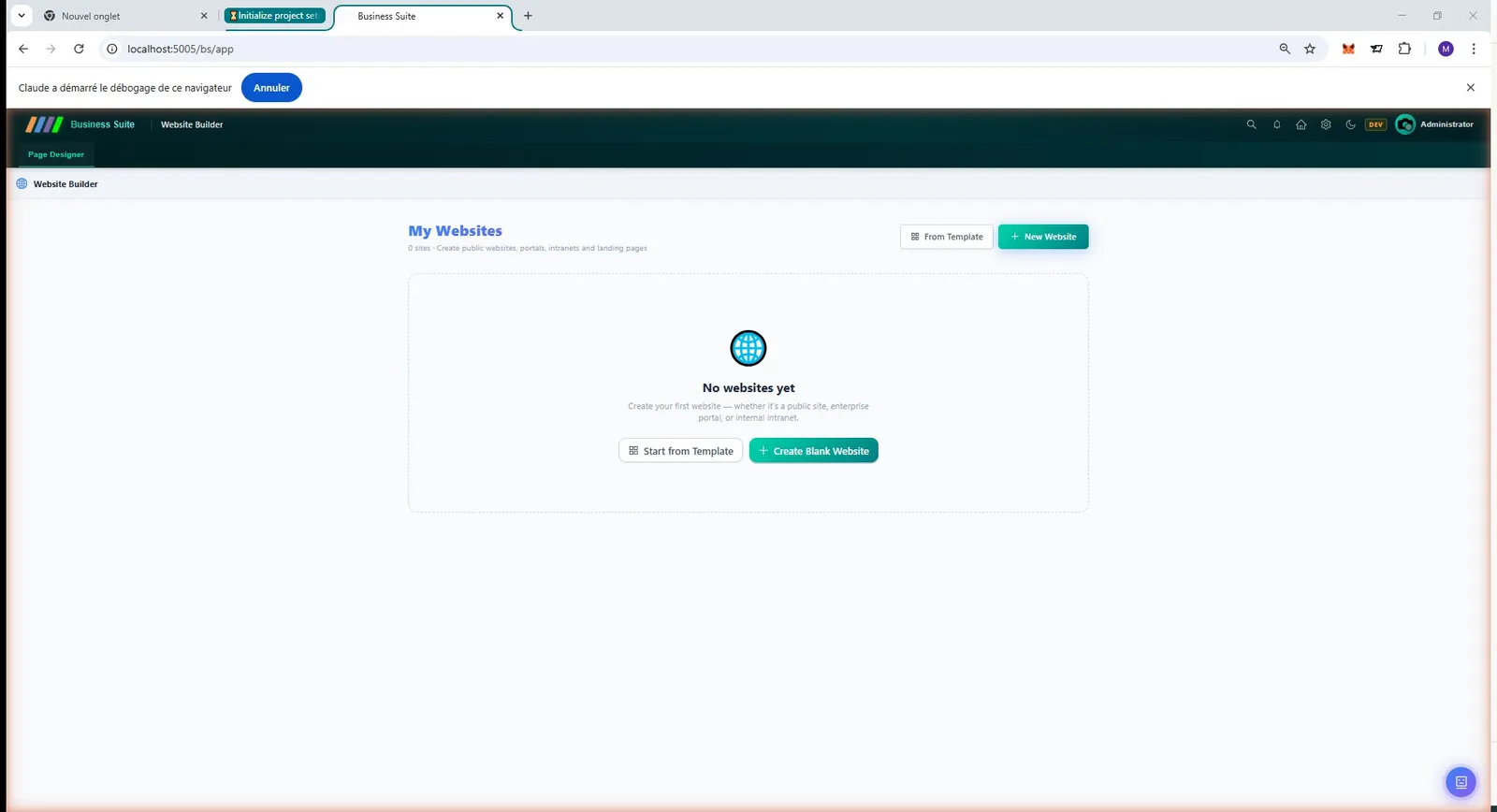
Task: Open Chrome three-dot menu
Action: (x=1474, y=49)
